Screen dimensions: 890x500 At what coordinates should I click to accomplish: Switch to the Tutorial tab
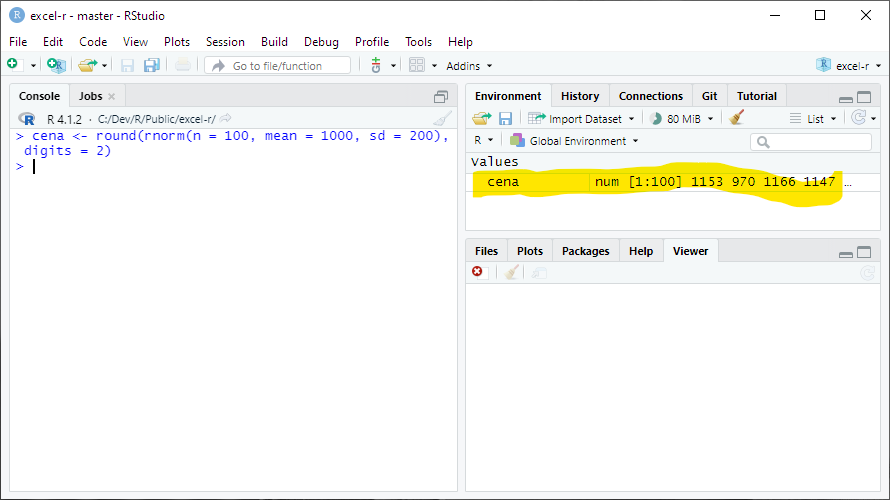(x=757, y=96)
